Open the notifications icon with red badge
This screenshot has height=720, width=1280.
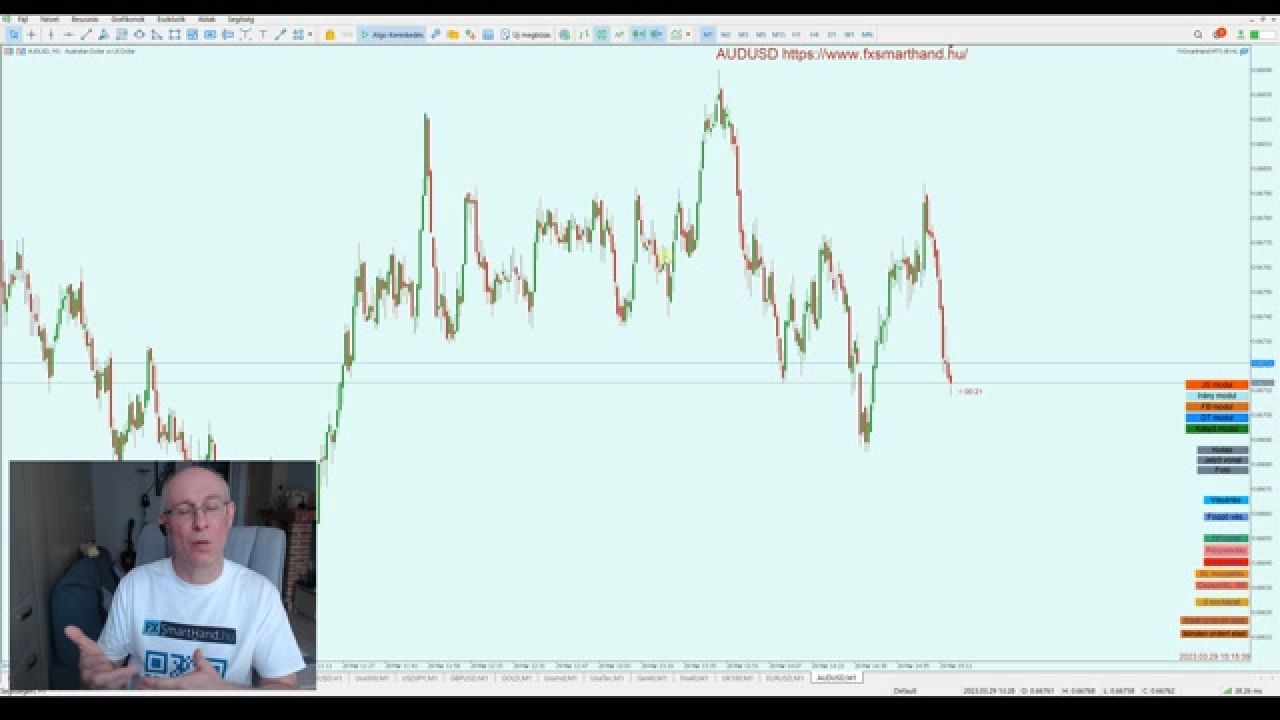[1218, 34]
